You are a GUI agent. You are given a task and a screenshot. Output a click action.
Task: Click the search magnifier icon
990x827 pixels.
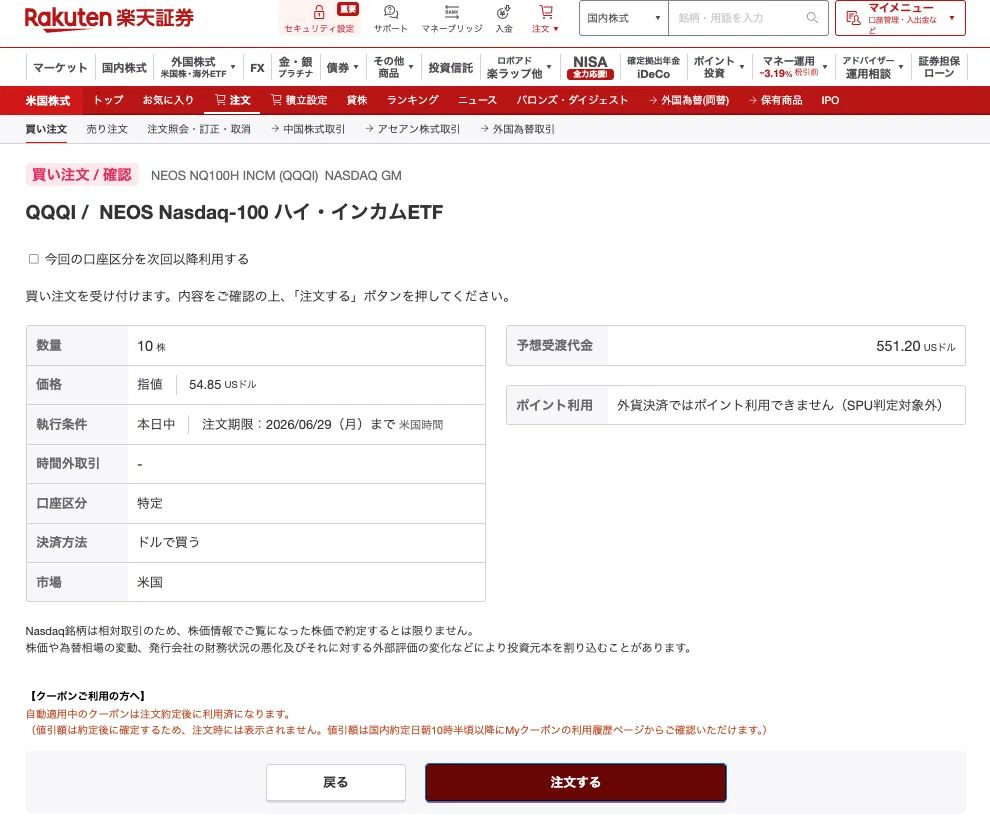pyautogui.click(x=812, y=18)
